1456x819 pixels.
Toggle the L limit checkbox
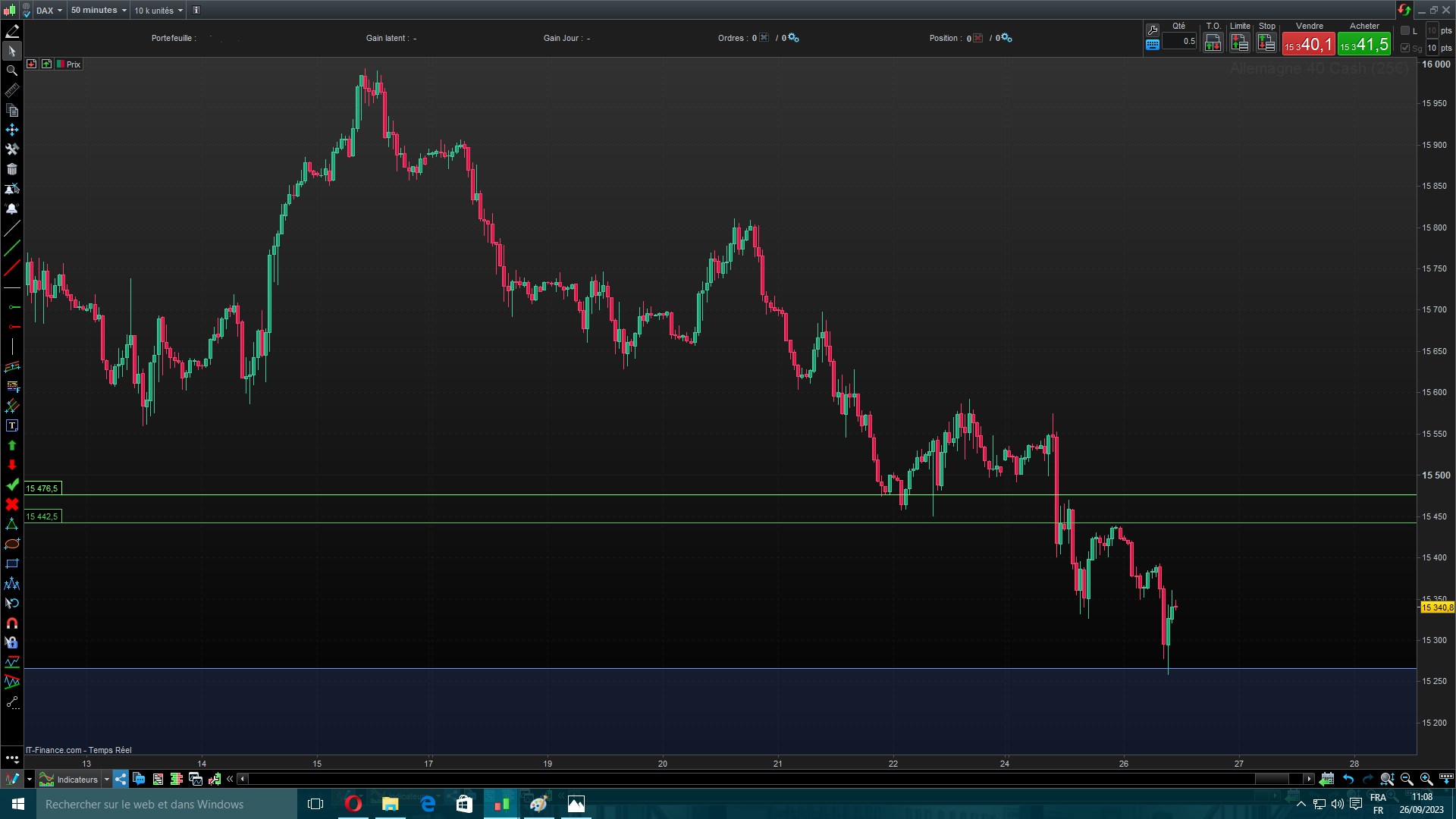(1405, 30)
